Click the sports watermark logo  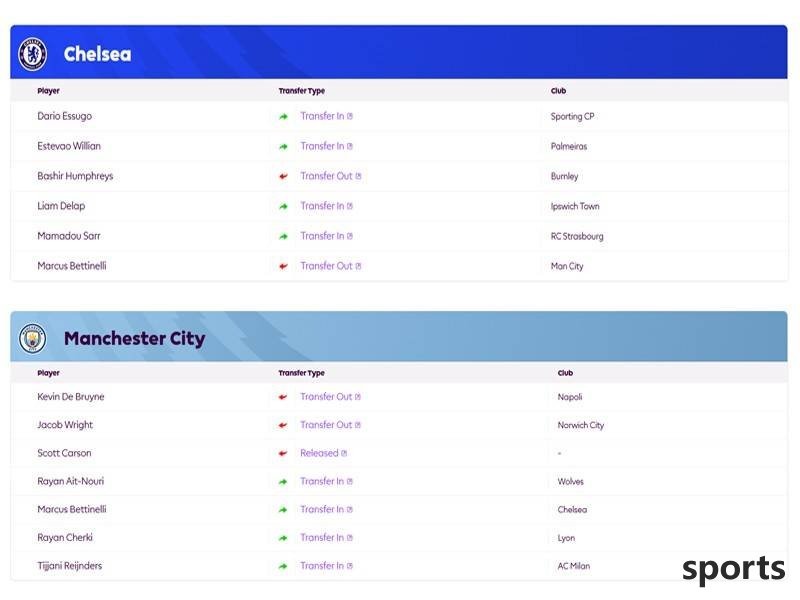point(734,569)
